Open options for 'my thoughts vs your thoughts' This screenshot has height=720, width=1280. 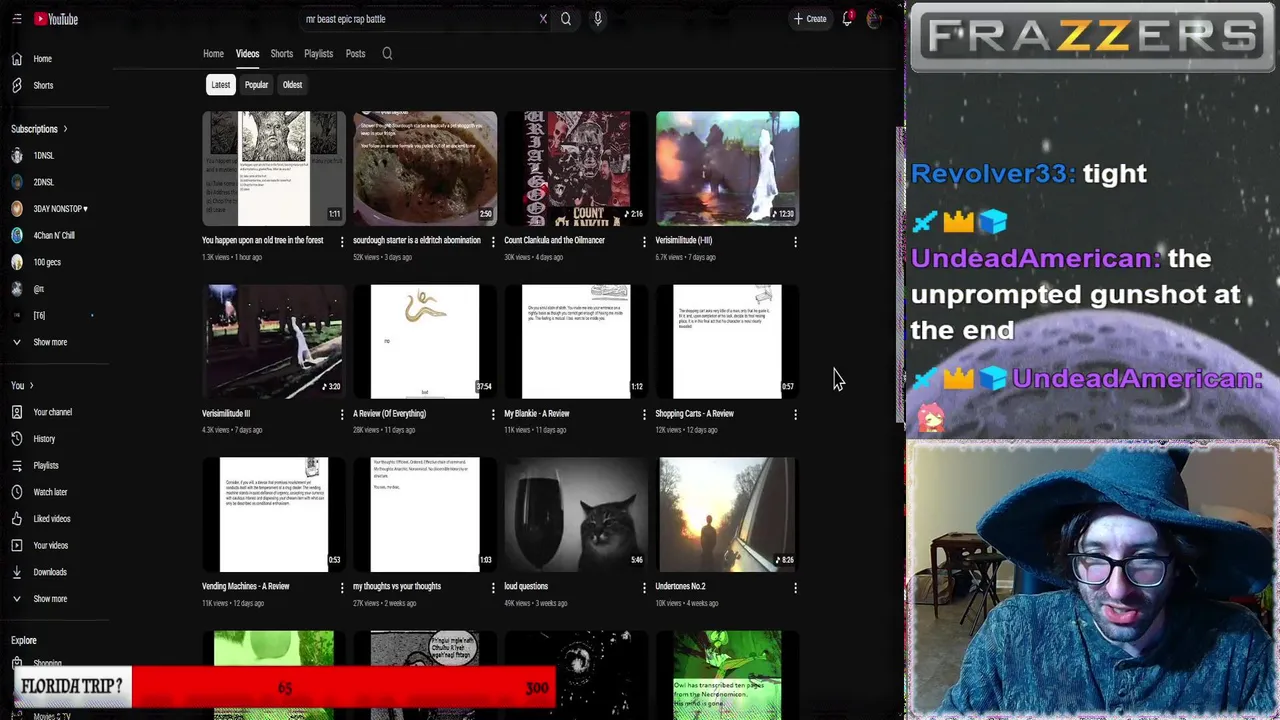click(x=493, y=587)
